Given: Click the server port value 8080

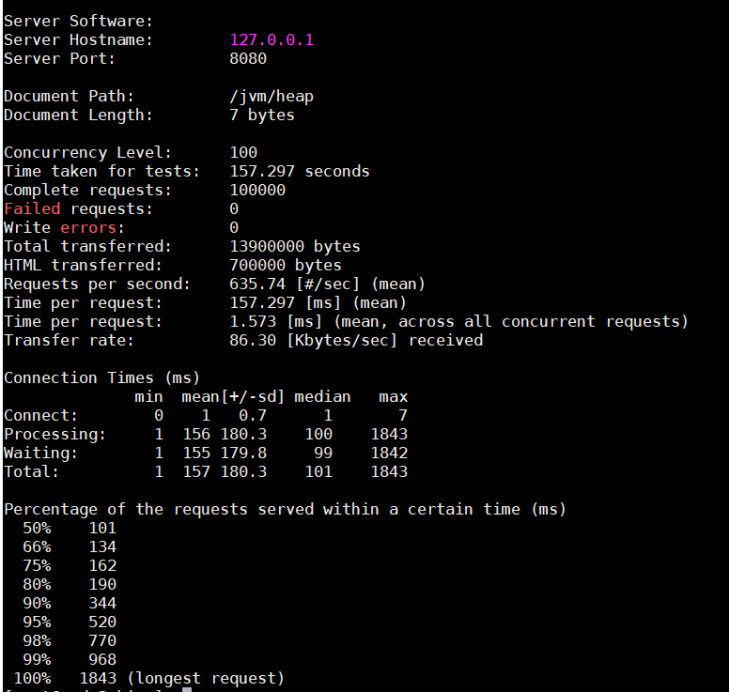Looking at the screenshot, I should click(248, 59).
